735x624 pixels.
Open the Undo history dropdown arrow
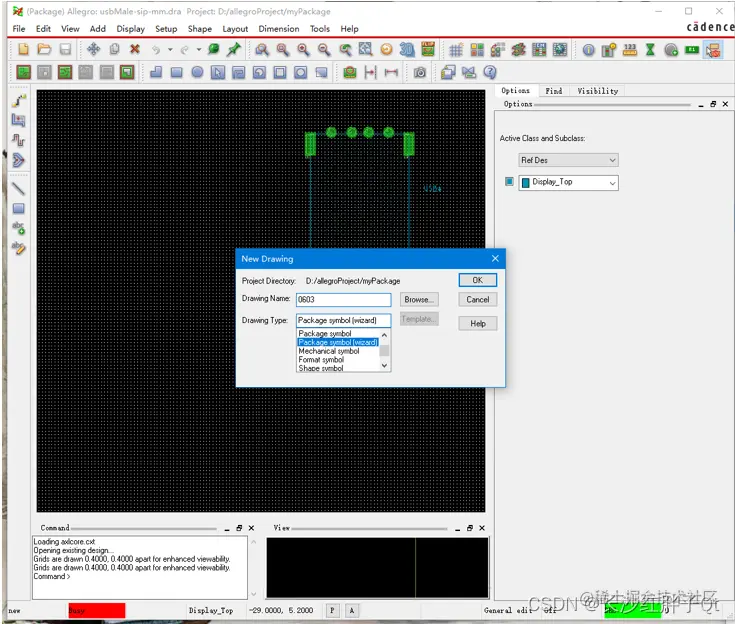(x=170, y=49)
